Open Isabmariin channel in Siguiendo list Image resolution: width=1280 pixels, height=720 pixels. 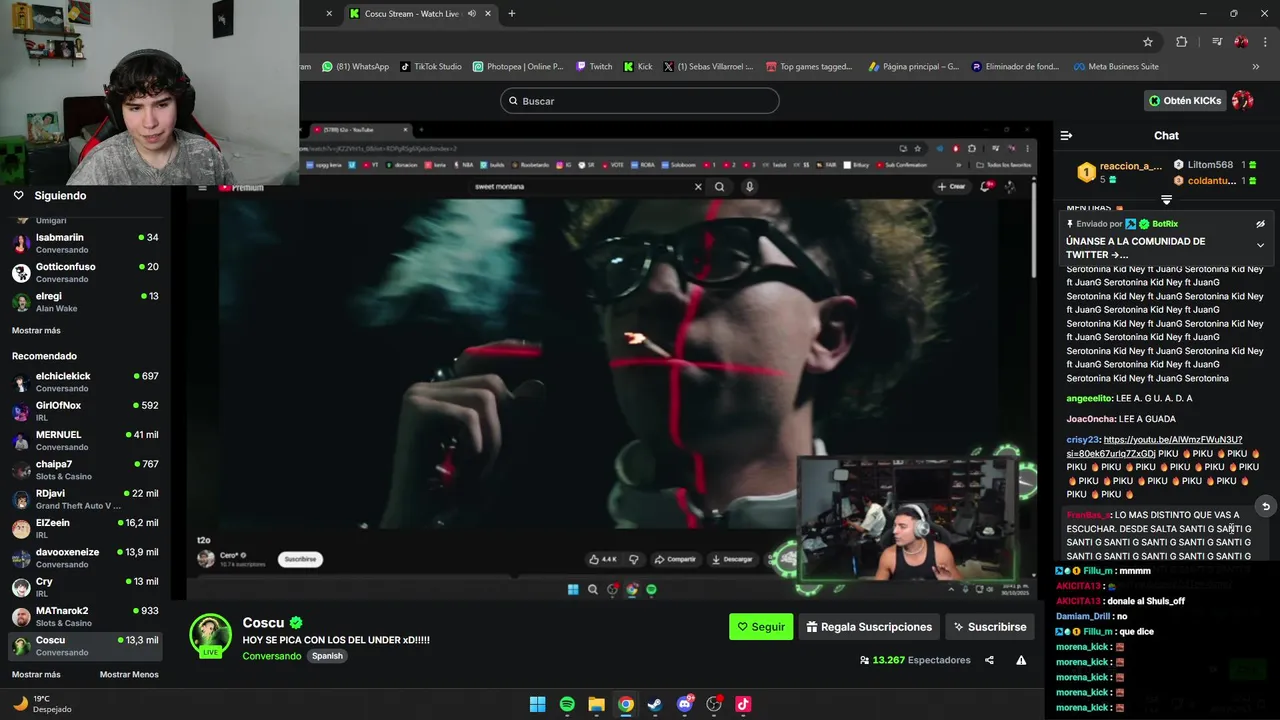pyautogui.click(x=85, y=243)
